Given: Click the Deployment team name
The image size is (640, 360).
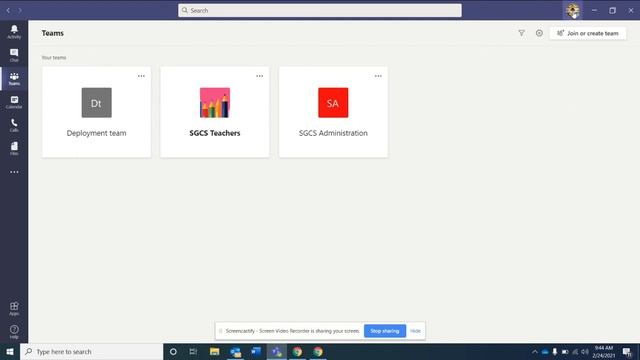Looking at the screenshot, I should [96, 133].
